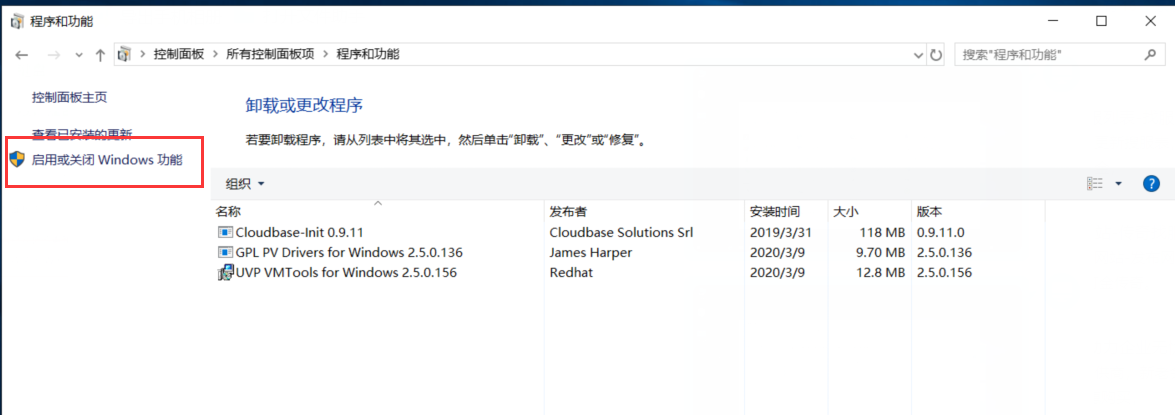
Task: Sort by the 安装时间 column header
Action: point(786,211)
